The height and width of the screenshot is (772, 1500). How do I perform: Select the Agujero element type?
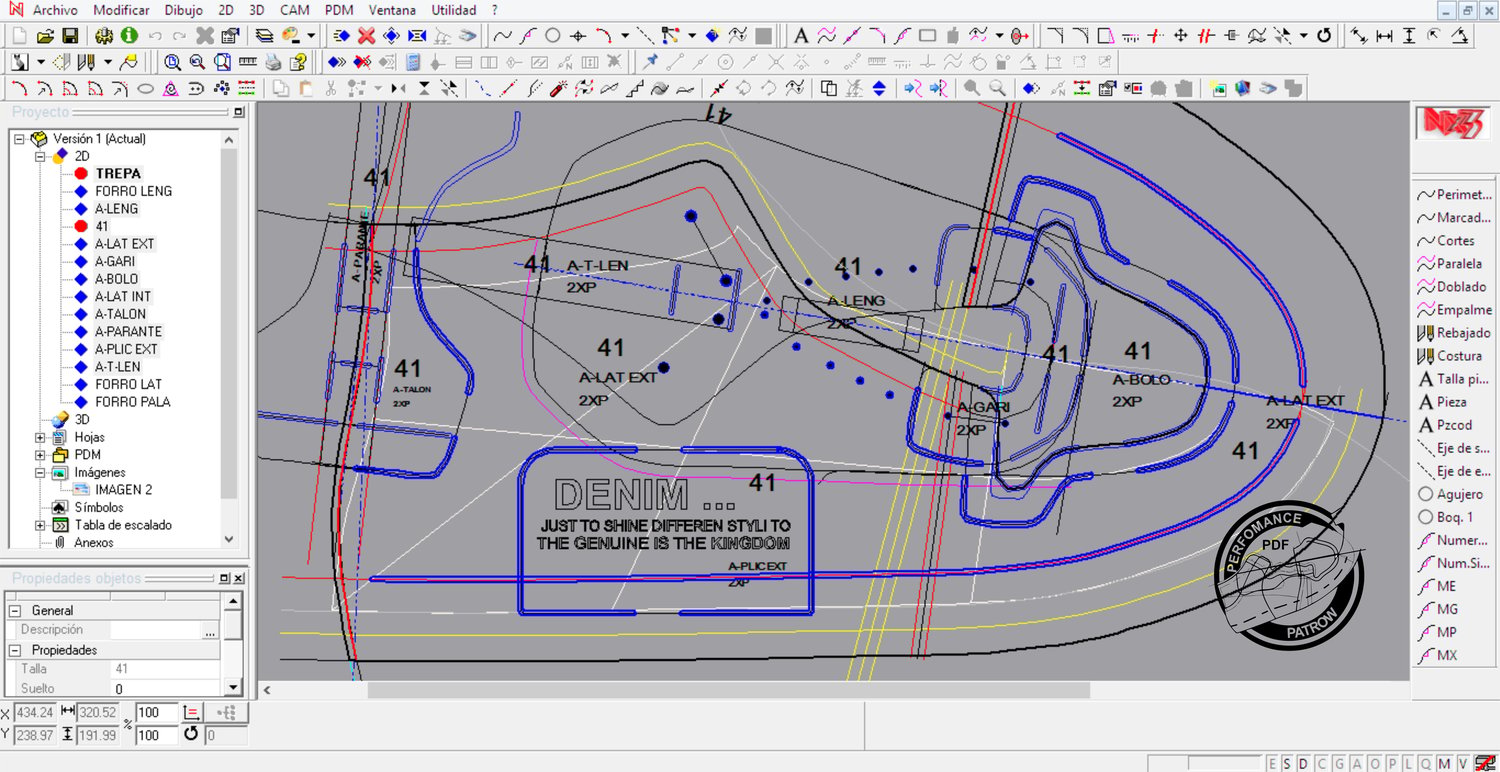pyautogui.click(x=1451, y=494)
